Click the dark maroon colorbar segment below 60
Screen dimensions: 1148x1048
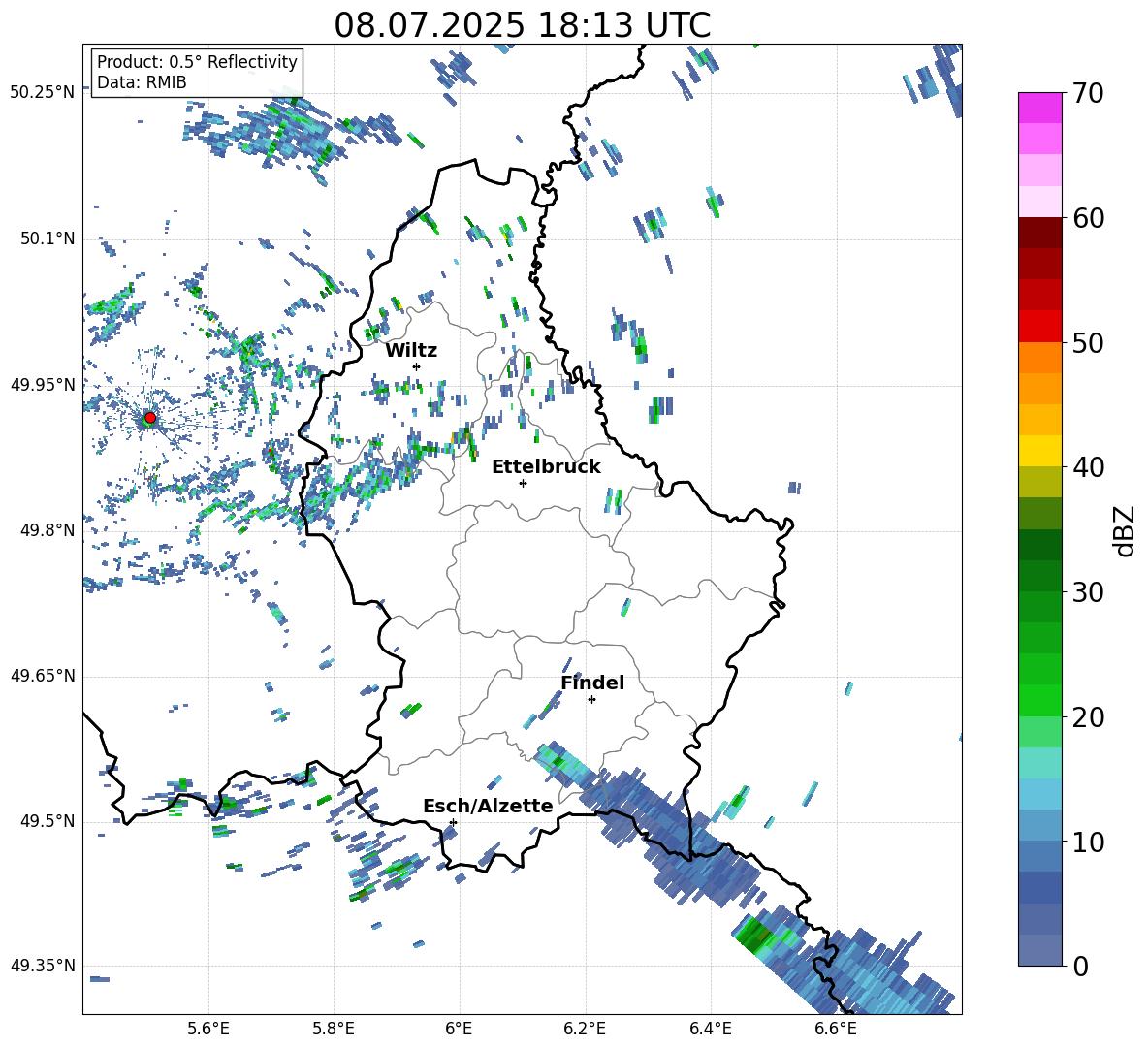pyautogui.click(x=1039, y=233)
